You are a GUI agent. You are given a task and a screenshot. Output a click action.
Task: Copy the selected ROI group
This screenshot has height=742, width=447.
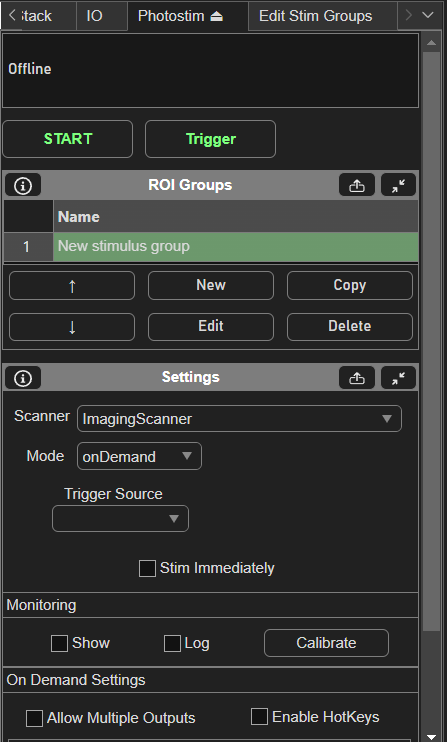[x=350, y=285]
